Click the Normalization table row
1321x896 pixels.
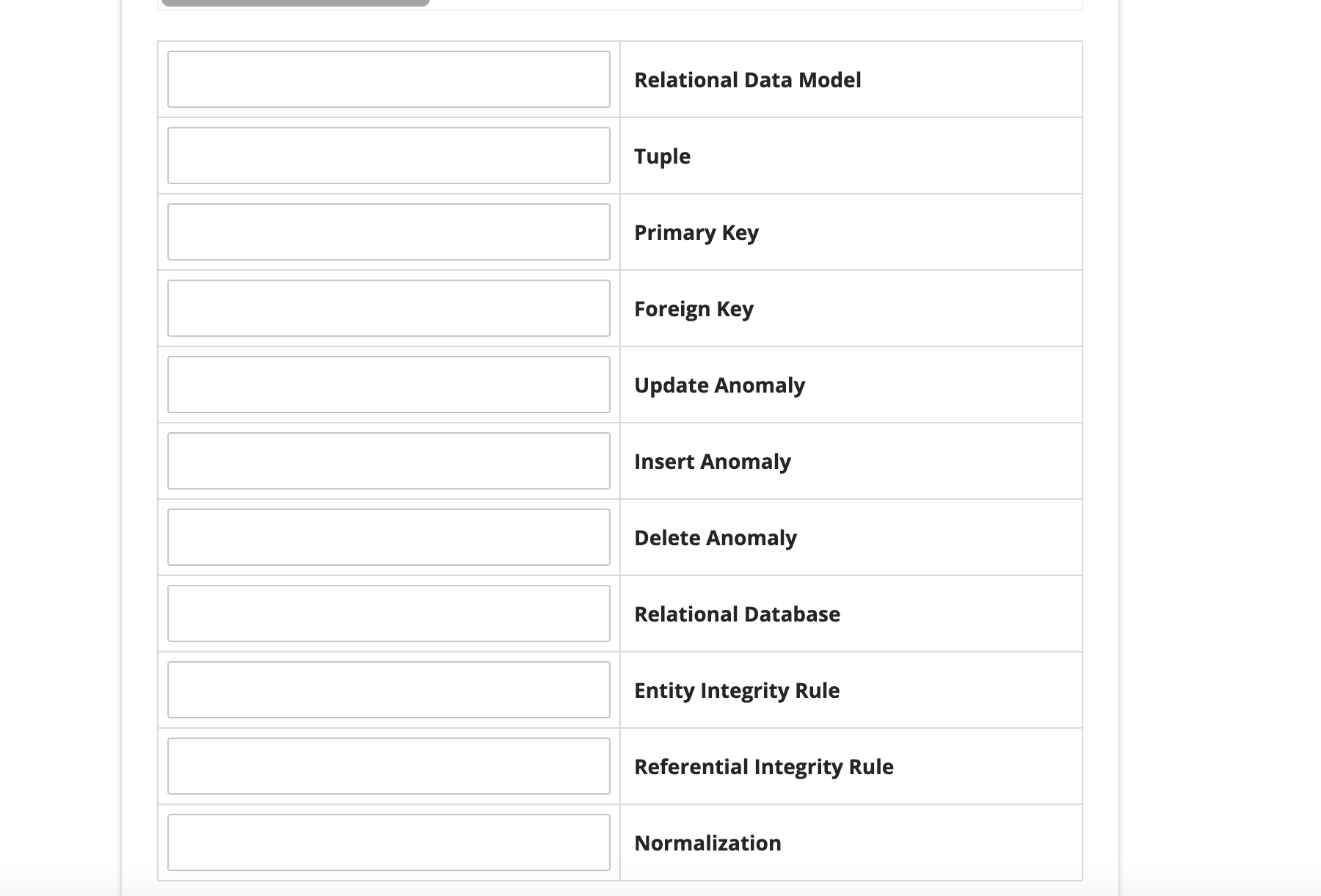coord(851,842)
